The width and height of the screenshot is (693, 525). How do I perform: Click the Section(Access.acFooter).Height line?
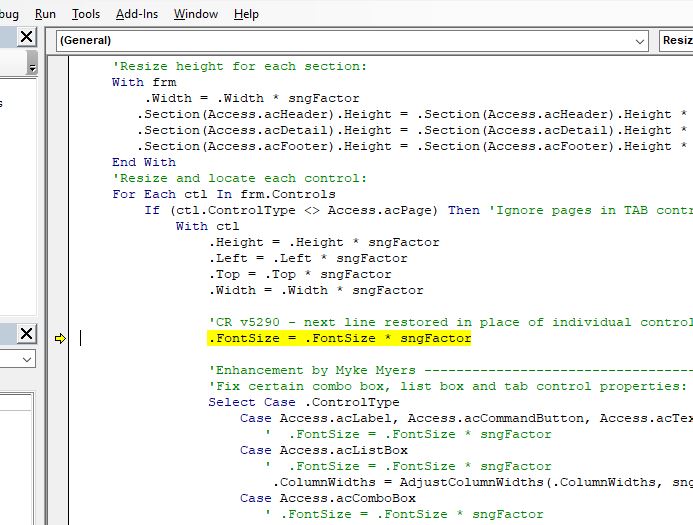click(x=412, y=146)
